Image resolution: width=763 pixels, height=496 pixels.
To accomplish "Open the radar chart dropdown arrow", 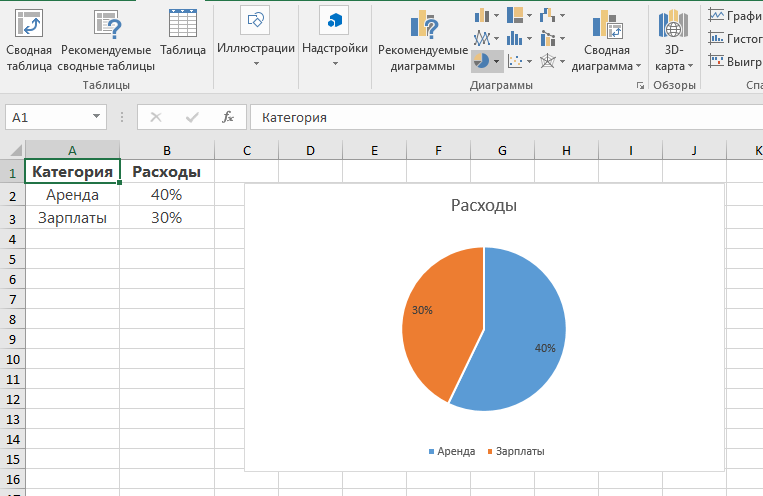I will click(x=563, y=61).
